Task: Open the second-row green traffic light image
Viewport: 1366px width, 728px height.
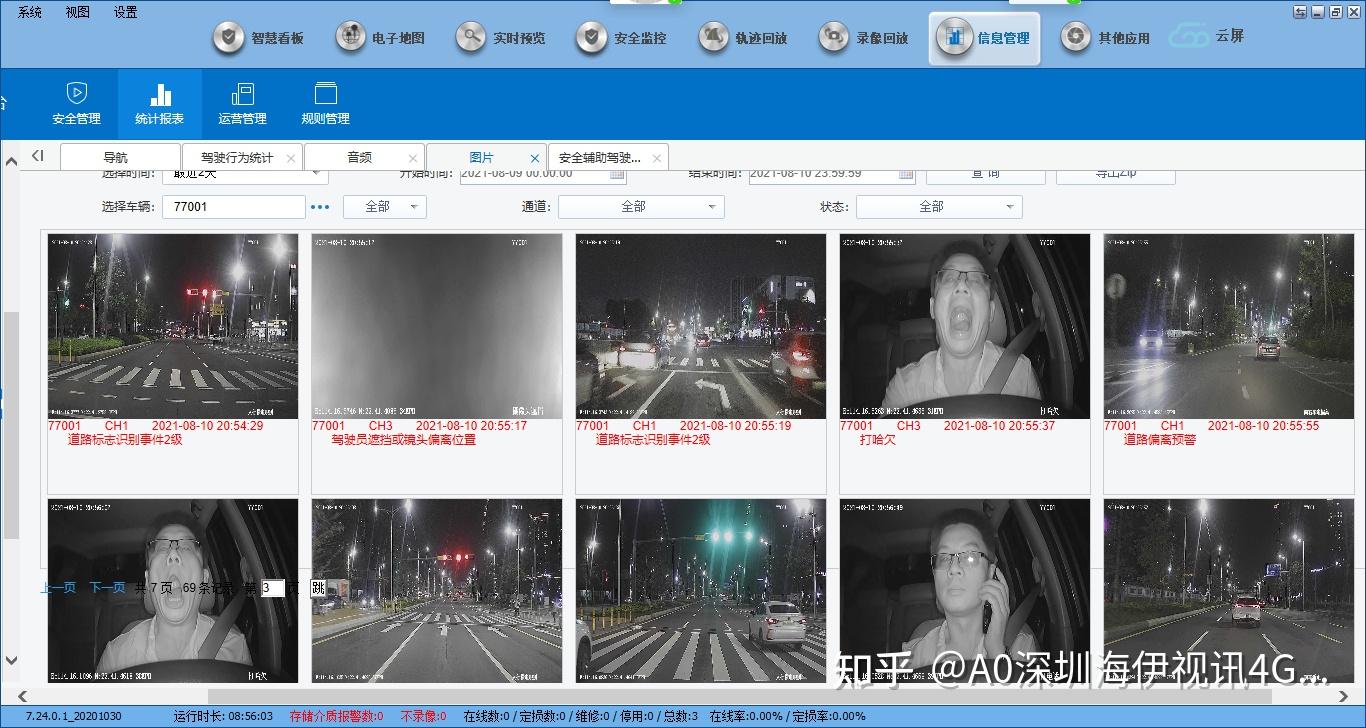Action: click(x=701, y=591)
